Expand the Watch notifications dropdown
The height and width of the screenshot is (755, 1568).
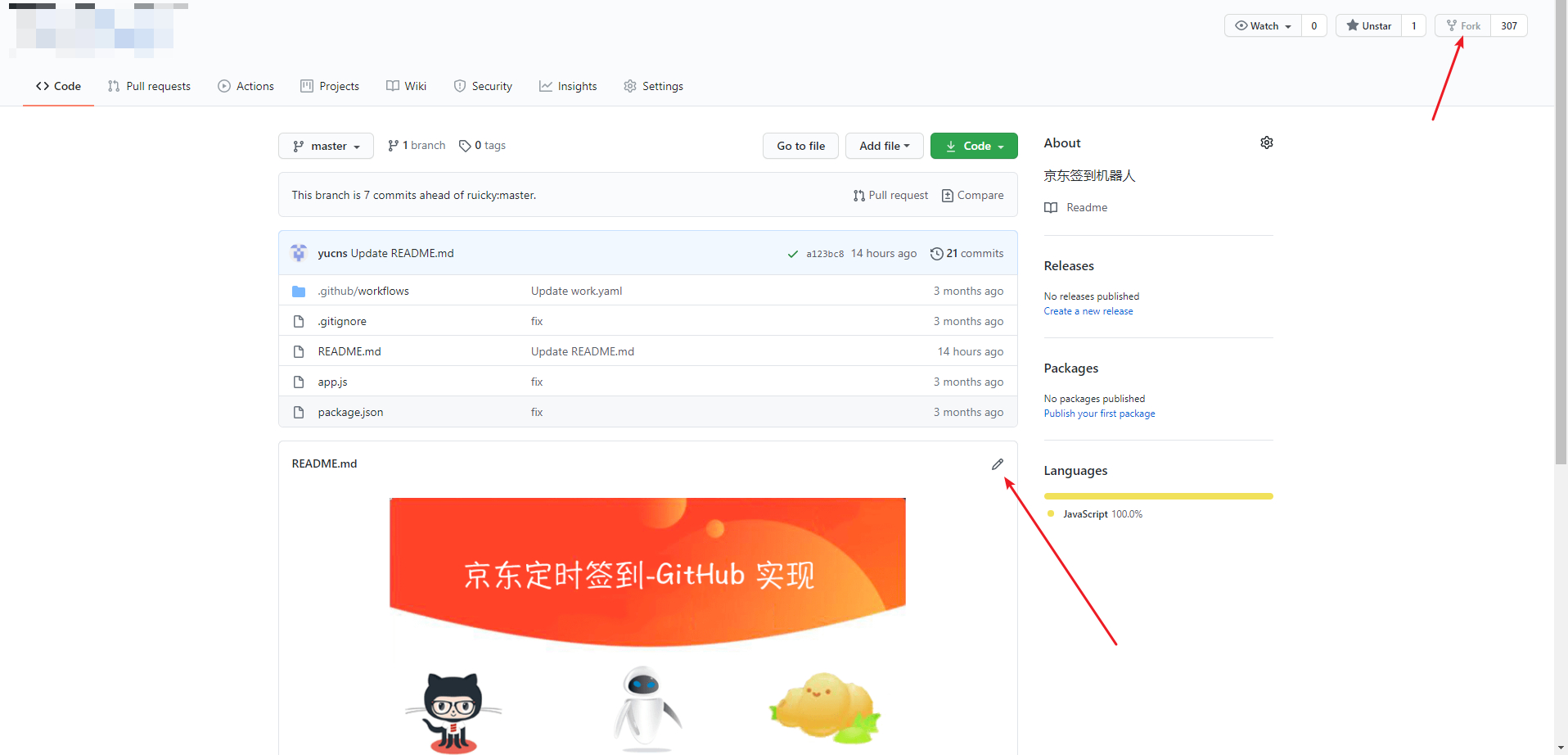1263,25
